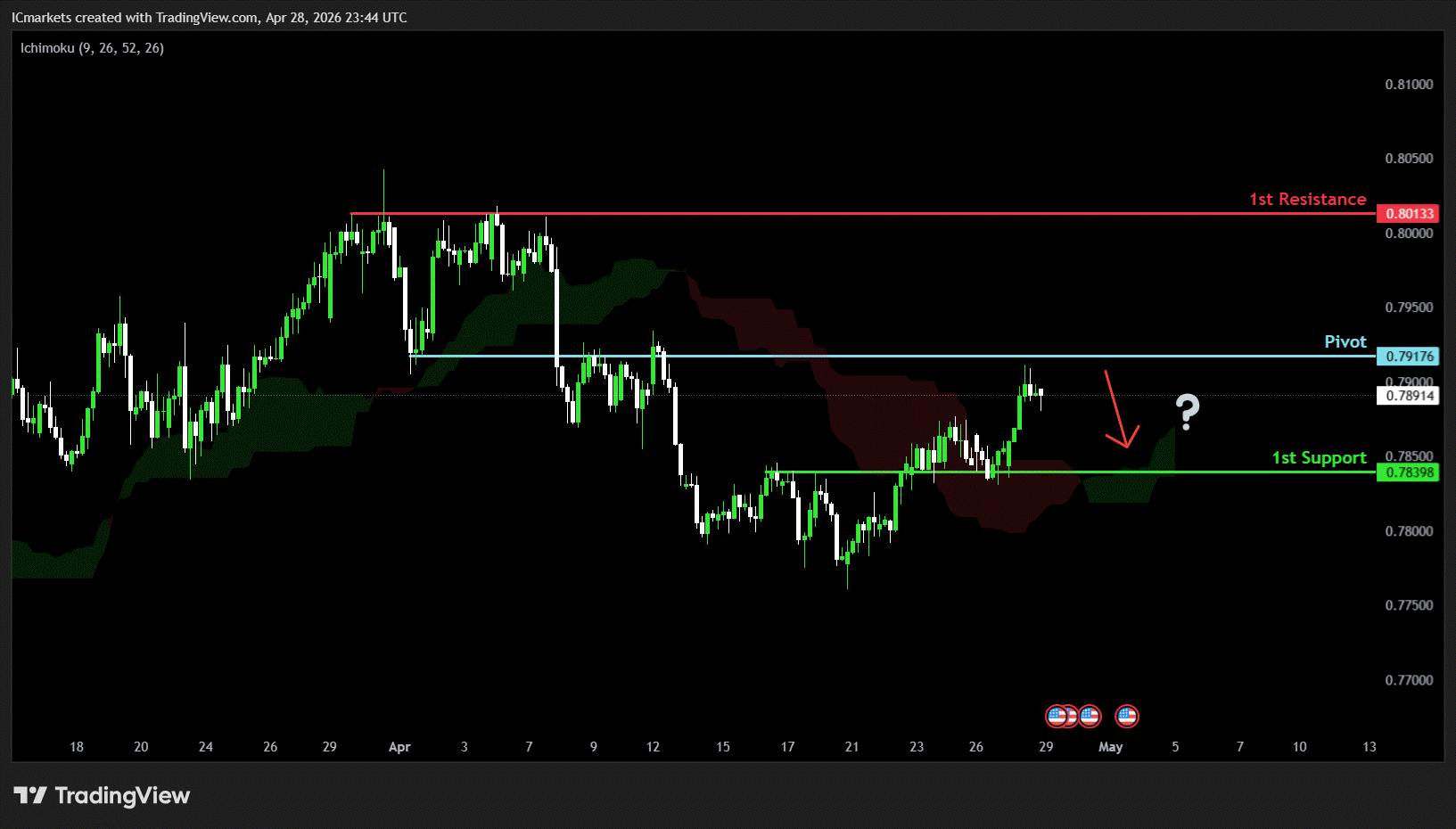This screenshot has width=1456, height=829.
Task: Click the leftmost US flag event icon
Action: point(1056,716)
